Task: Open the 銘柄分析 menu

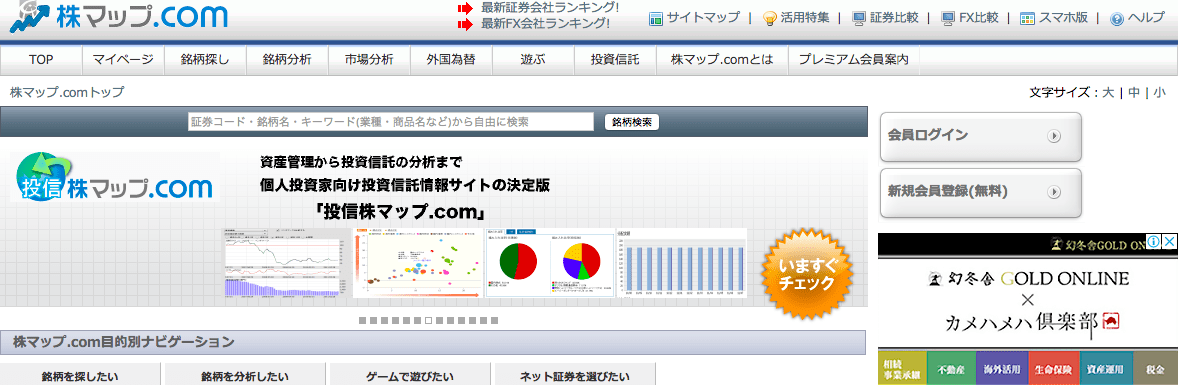Action: click(x=287, y=60)
